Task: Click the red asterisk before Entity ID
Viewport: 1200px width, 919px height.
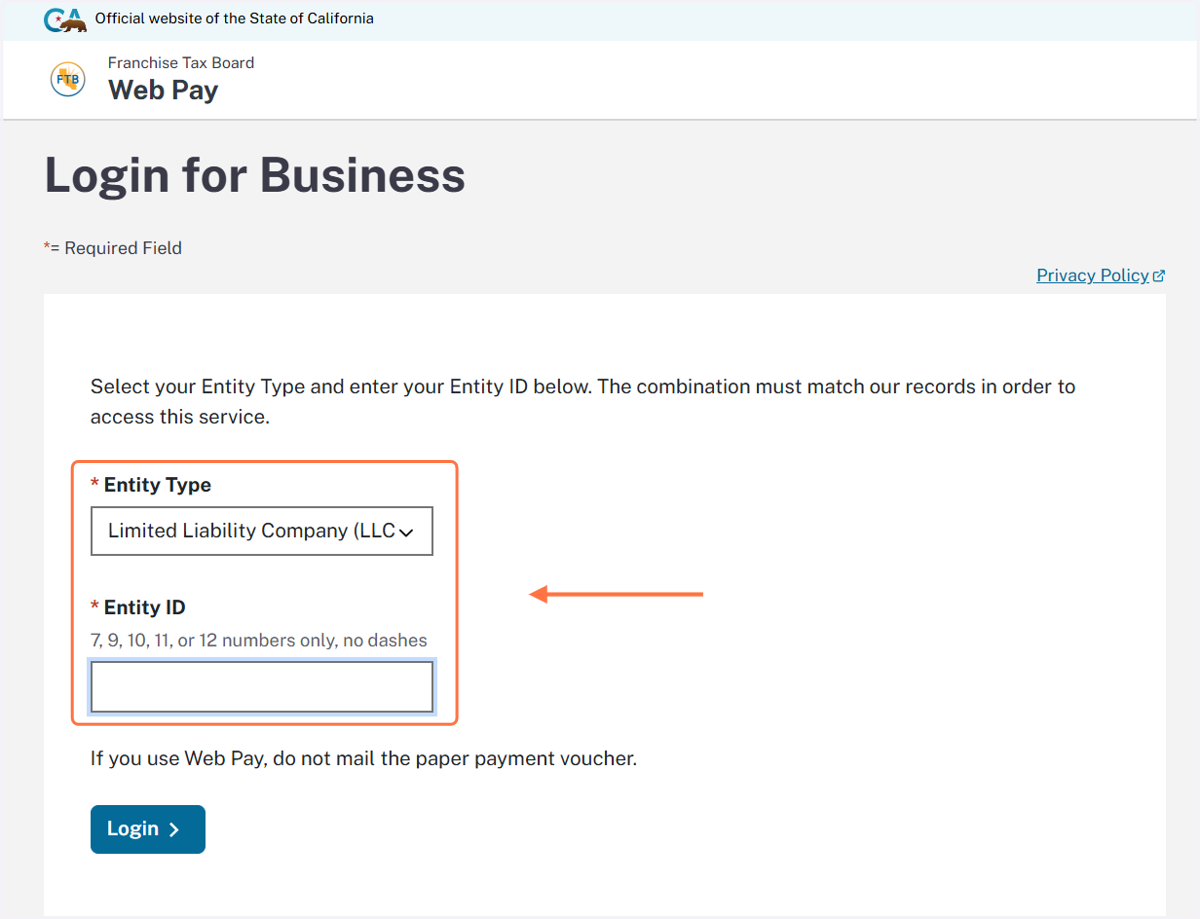Action: pyautogui.click(x=95, y=607)
